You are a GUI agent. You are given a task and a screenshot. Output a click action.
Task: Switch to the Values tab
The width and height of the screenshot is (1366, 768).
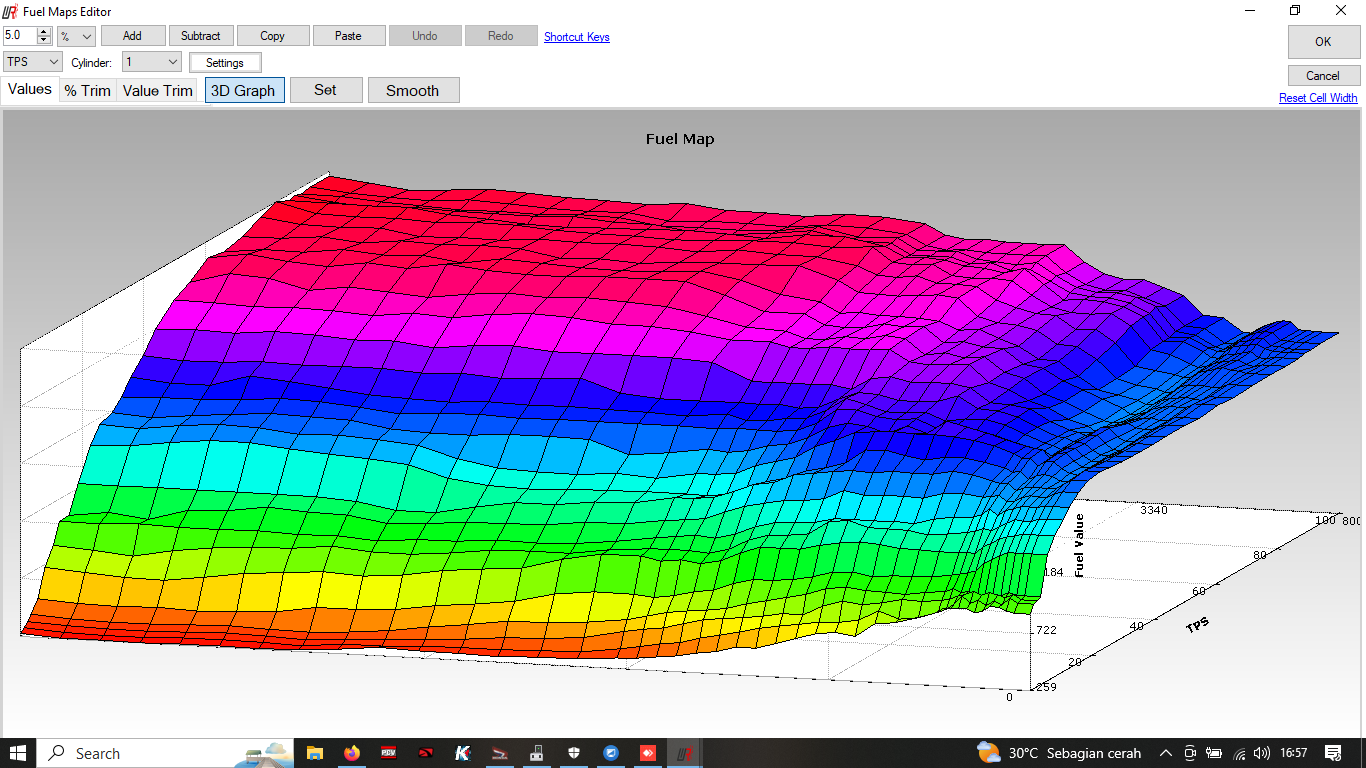30,89
